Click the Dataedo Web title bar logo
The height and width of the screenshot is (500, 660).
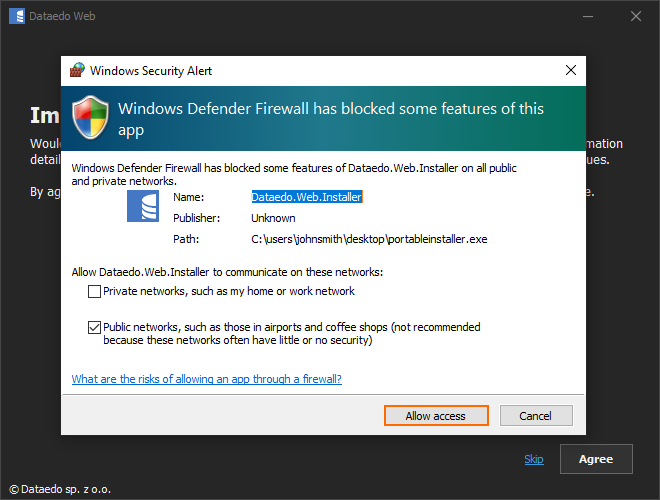pyautogui.click(x=17, y=16)
